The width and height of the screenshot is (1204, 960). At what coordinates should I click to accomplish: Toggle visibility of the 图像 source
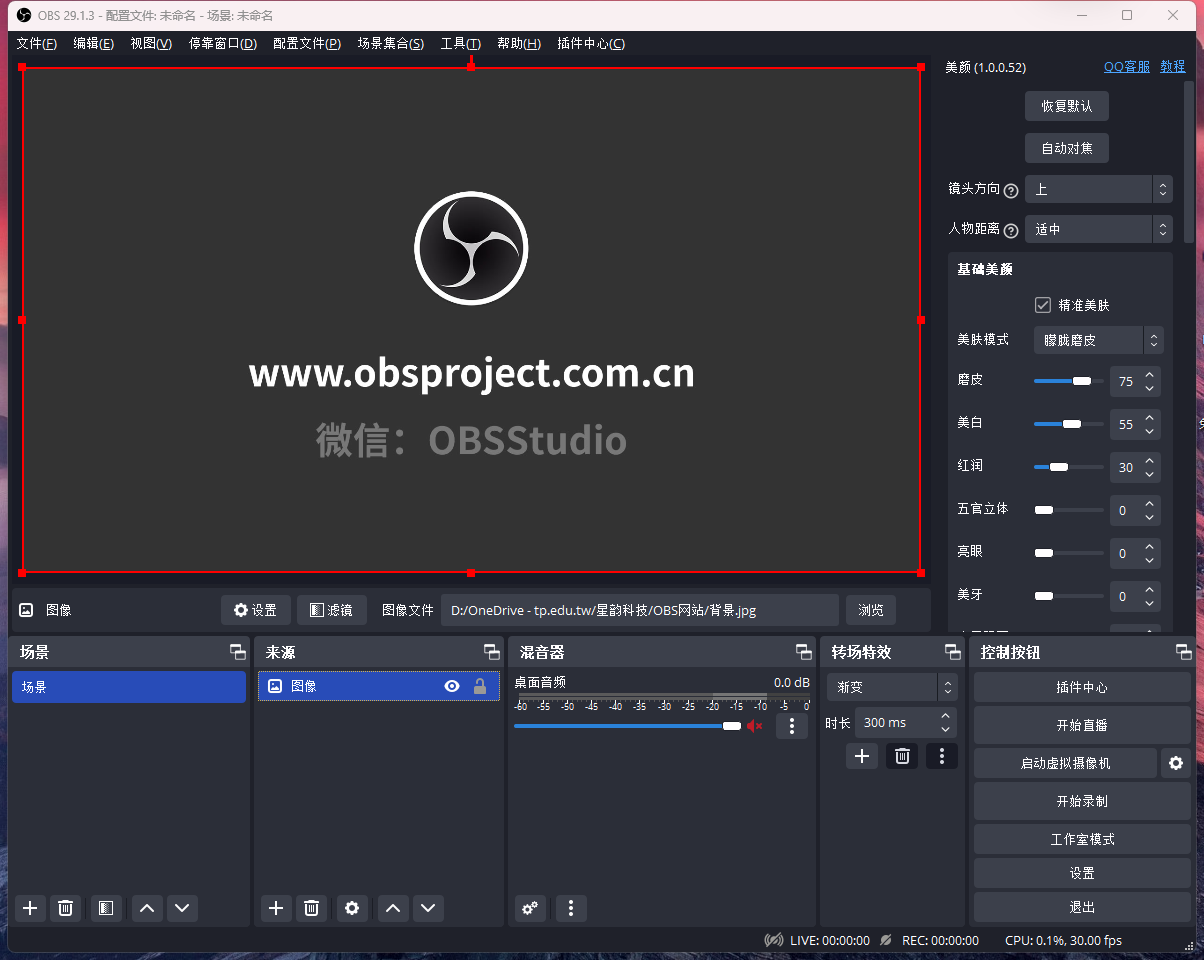pyautogui.click(x=452, y=686)
